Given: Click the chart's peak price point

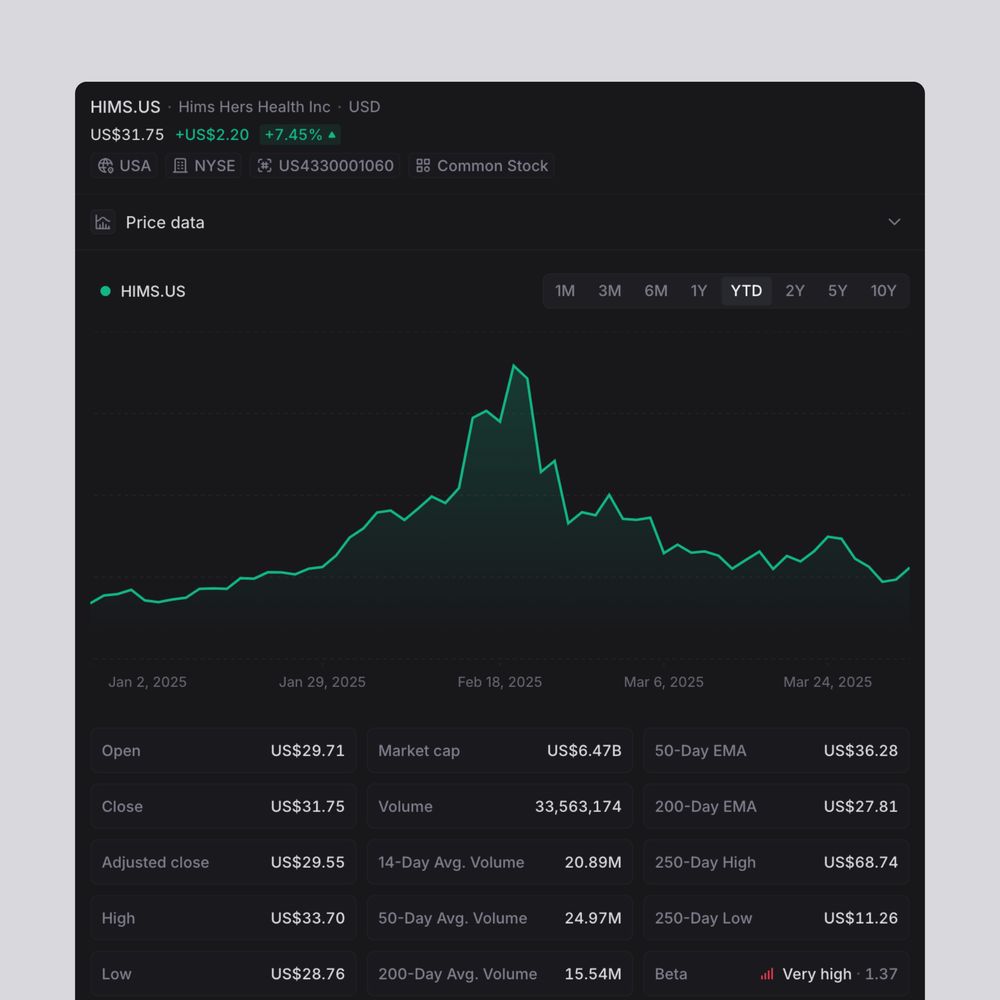Looking at the screenshot, I should (x=513, y=365).
